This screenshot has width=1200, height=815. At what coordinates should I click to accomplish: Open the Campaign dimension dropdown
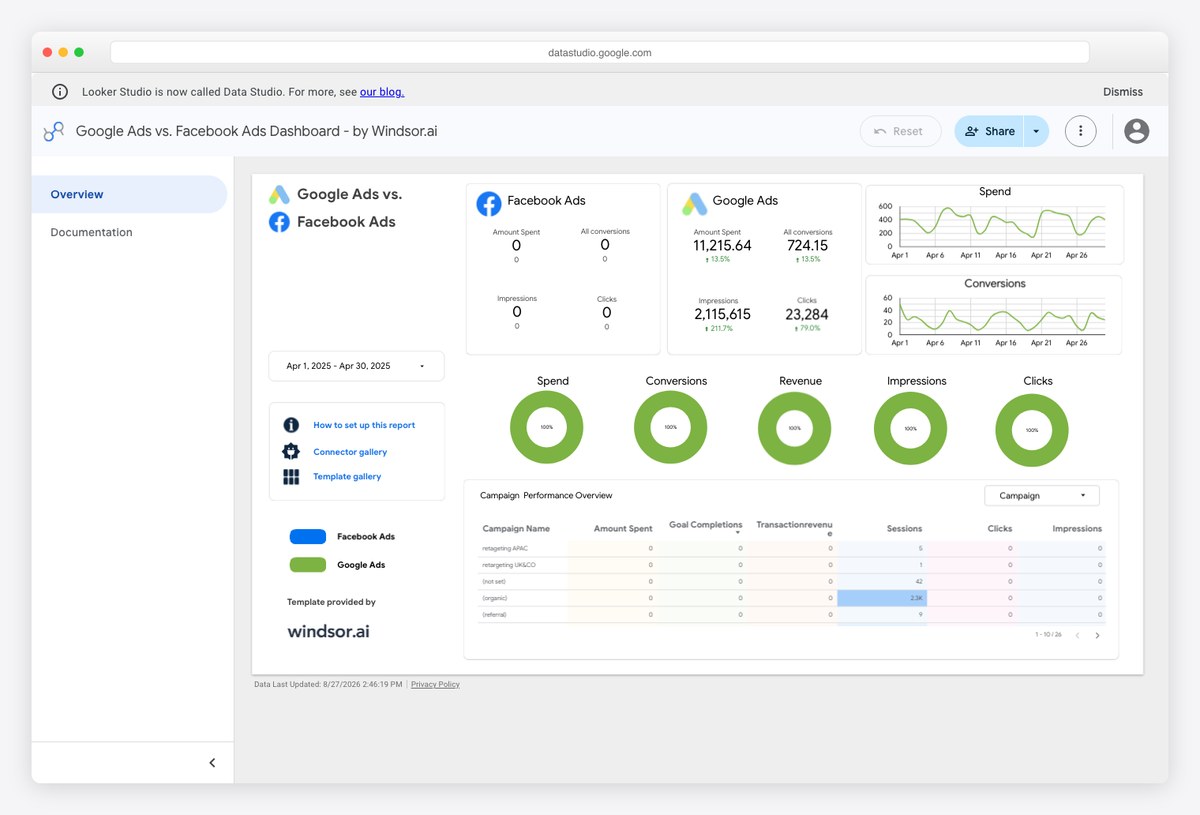coord(1042,496)
